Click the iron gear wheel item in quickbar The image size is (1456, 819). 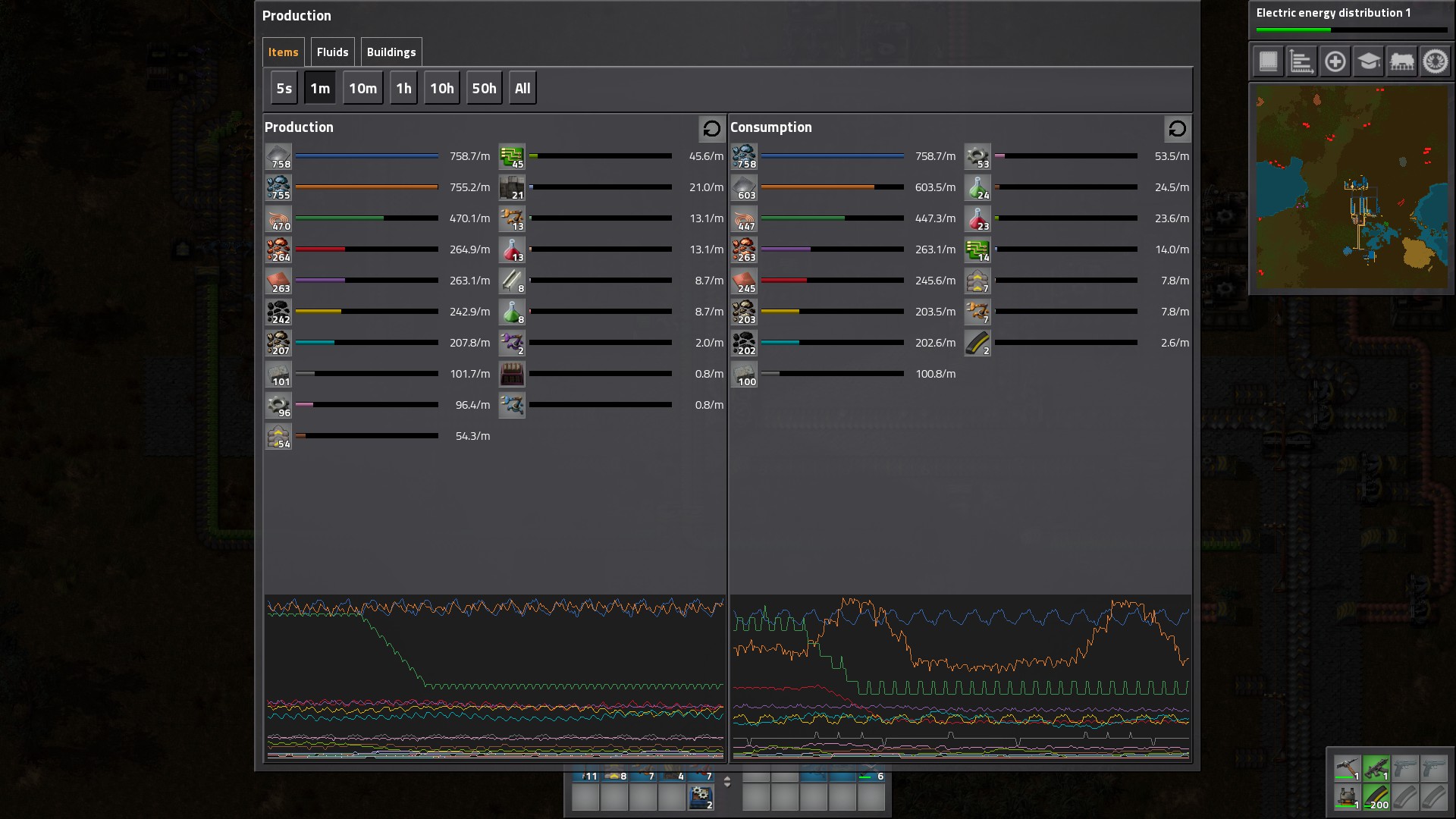pos(701,797)
